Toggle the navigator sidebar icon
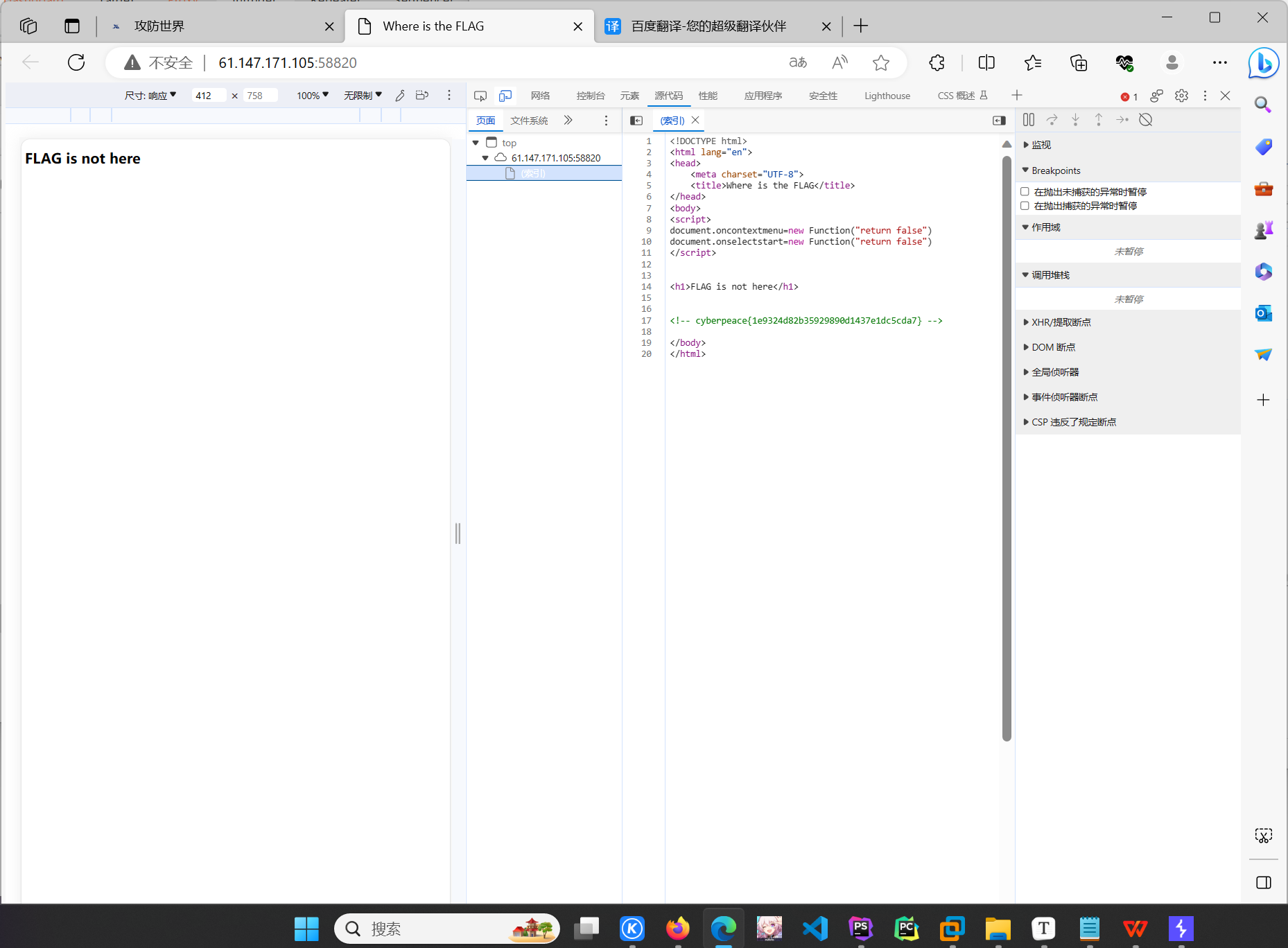Viewport: 1288px width, 948px height. pos(636,121)
